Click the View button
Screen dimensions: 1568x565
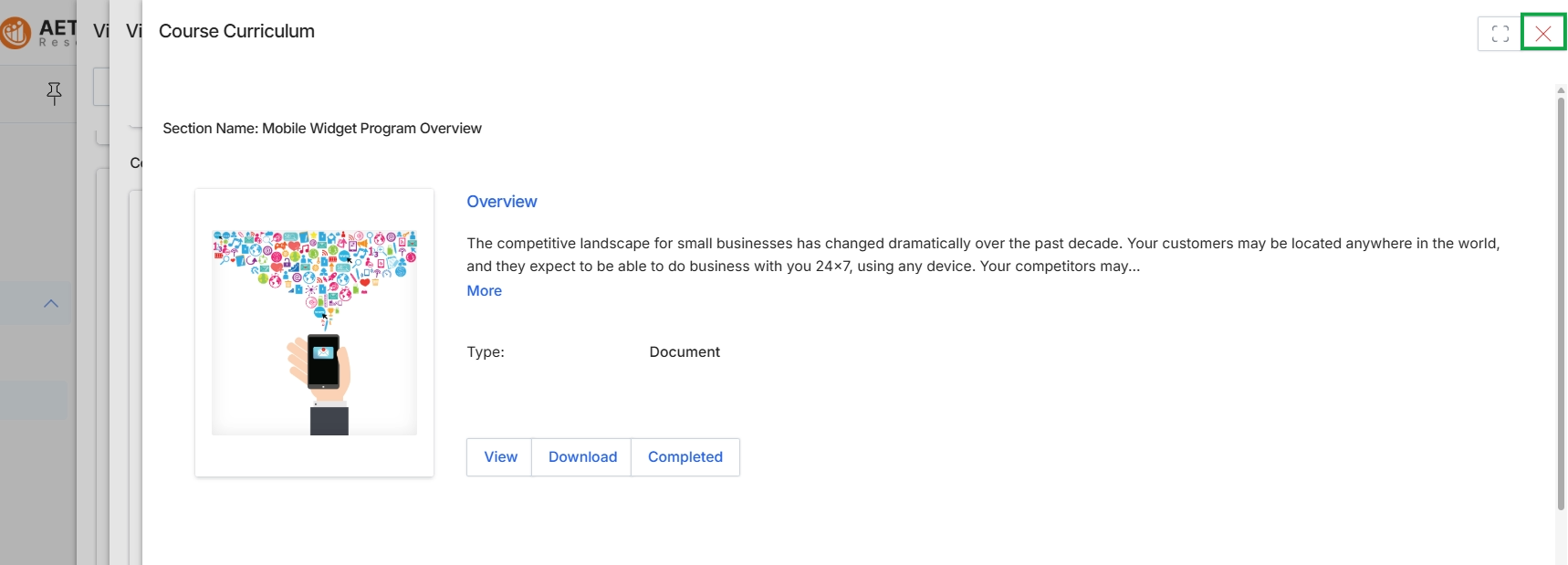[x=500, y=457]
